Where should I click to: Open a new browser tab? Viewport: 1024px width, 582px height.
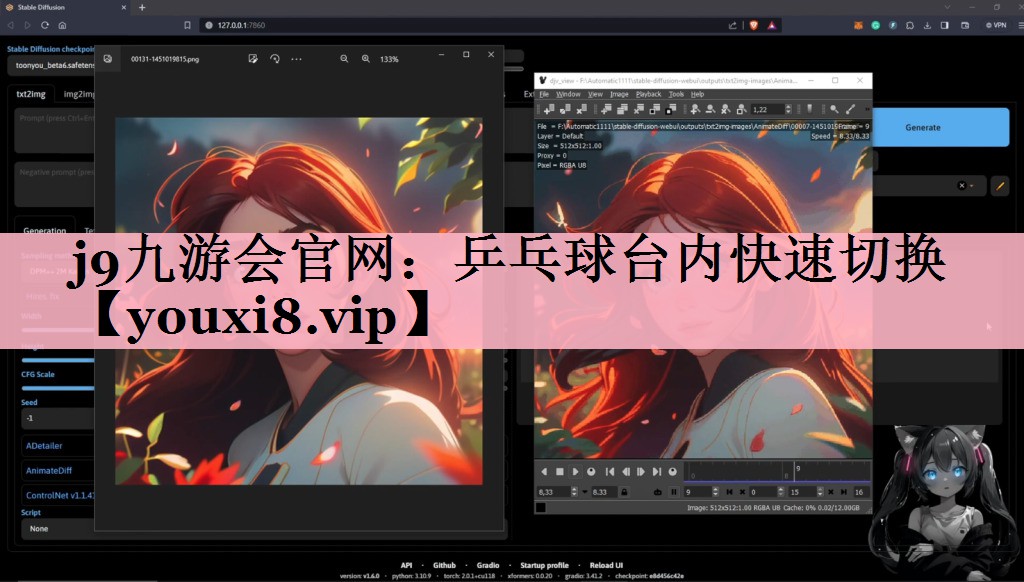[142, 7]
